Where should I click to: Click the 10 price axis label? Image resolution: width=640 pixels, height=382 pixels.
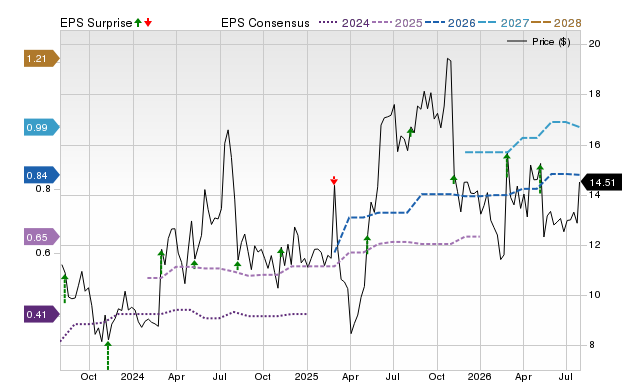[x=594, y=295]
